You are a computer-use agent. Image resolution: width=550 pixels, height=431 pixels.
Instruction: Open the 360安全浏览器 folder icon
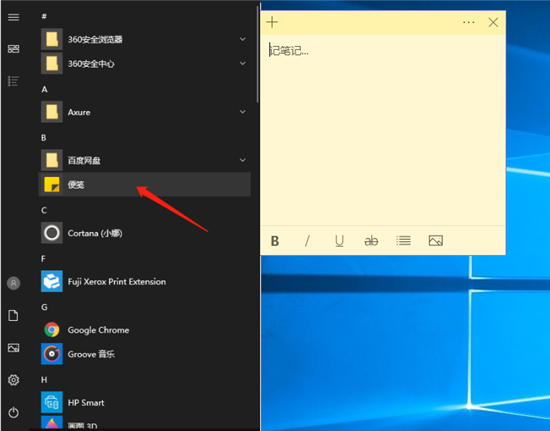(52, 39)
